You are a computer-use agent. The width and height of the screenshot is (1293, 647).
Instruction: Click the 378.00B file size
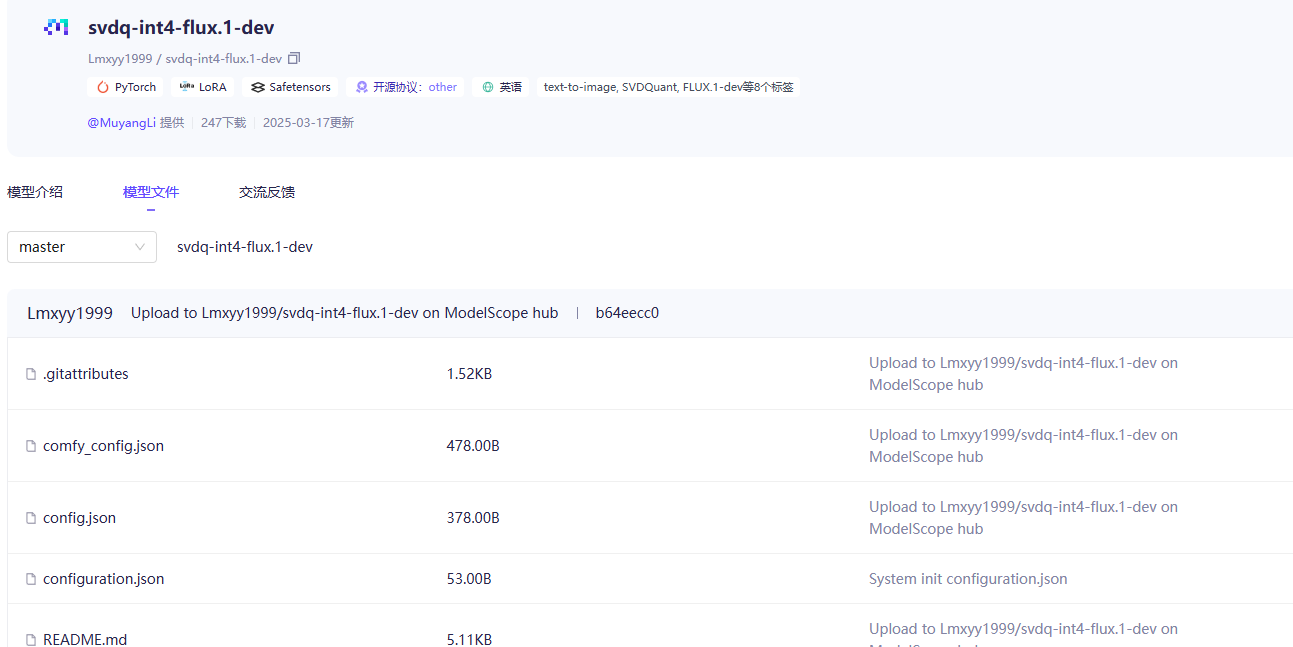(x=473, y=518)
